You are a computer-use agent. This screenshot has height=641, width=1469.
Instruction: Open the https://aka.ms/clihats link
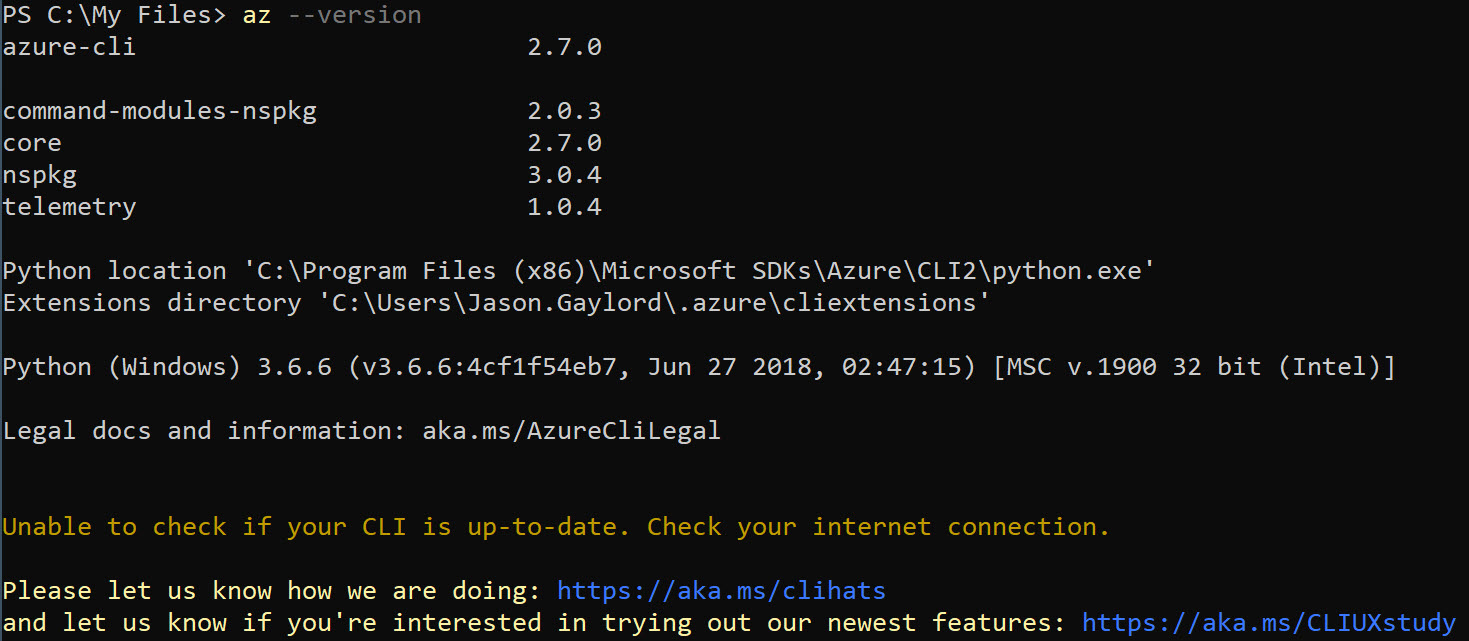721,591
